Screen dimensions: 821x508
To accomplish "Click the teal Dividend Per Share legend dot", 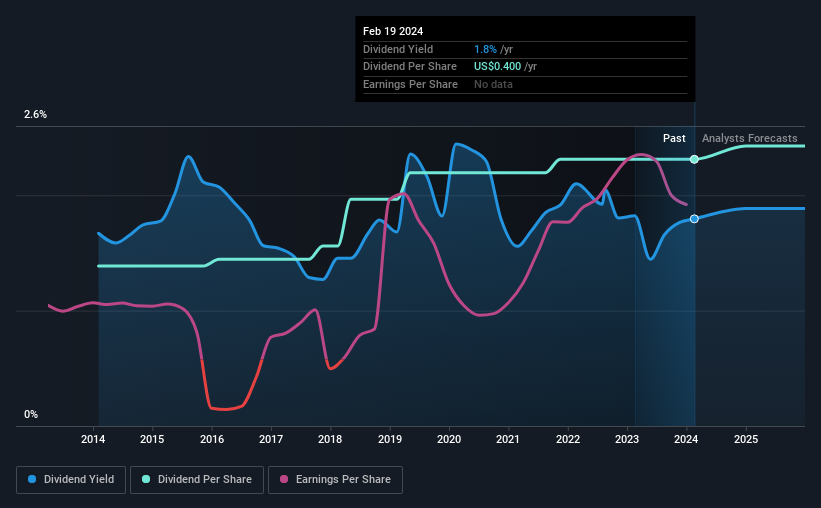I will click(x=146, y=479).
